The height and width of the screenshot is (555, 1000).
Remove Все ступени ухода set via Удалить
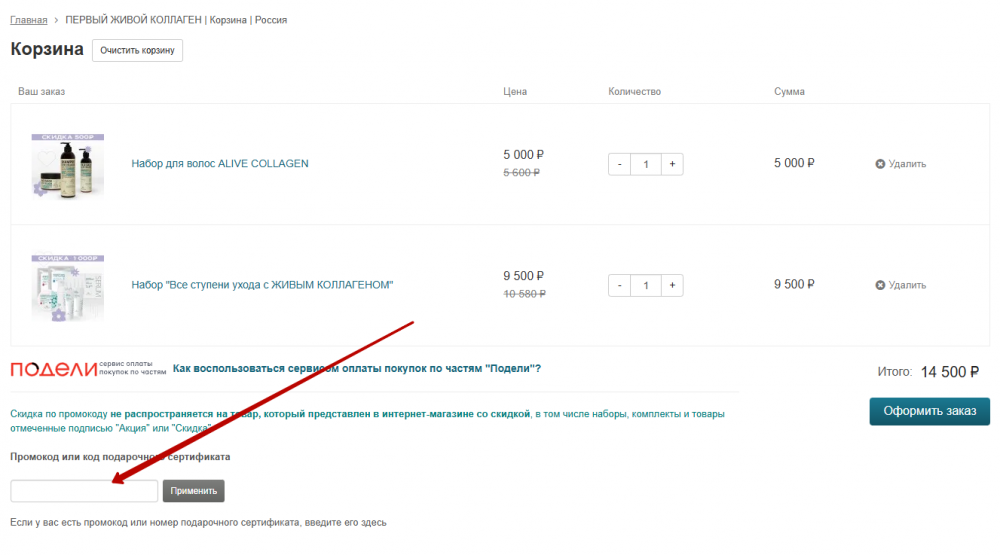pos(901,285)
